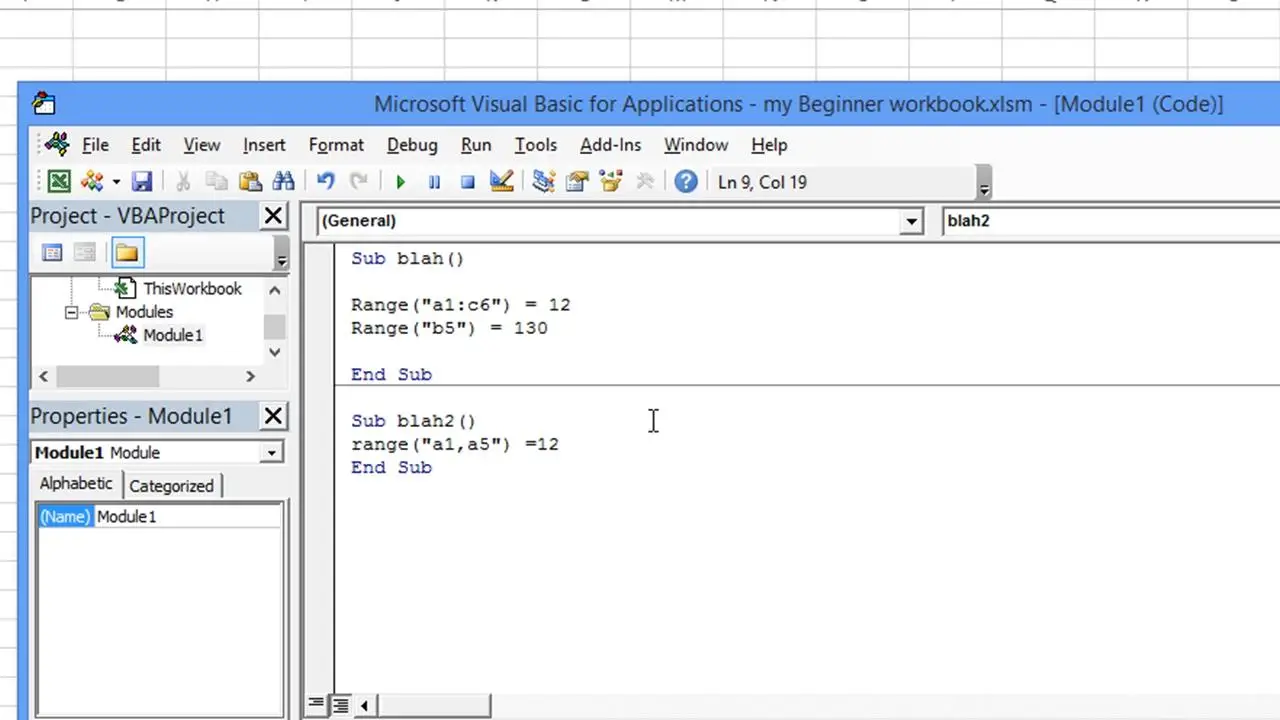Open the blah2 procedure dropdown
The height and width of the screenshot is (720, 1280).
1110,221
